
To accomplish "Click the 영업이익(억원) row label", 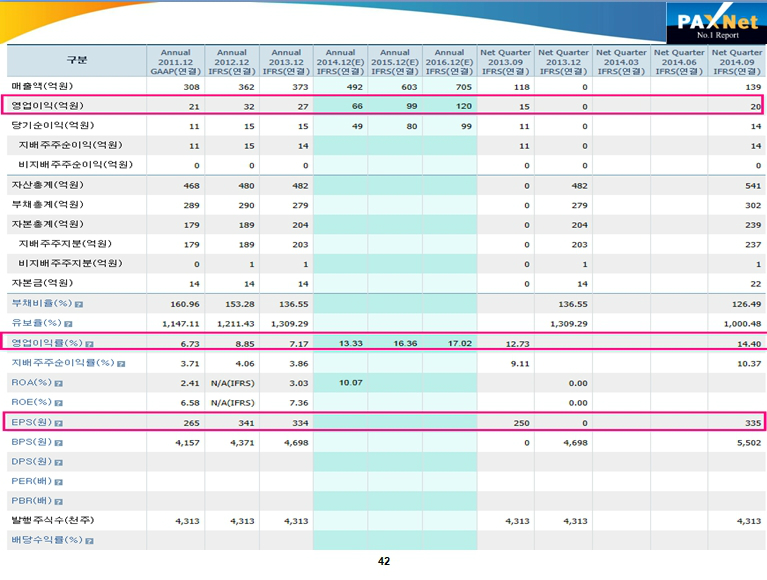I will click(47, 106).
